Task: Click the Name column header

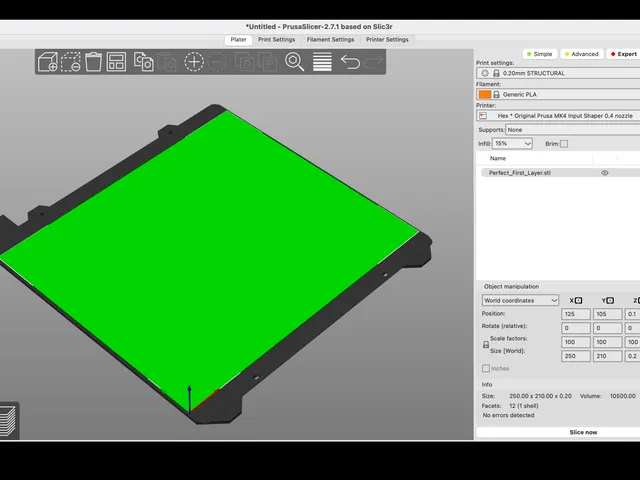Action: [x=498, y=158]
